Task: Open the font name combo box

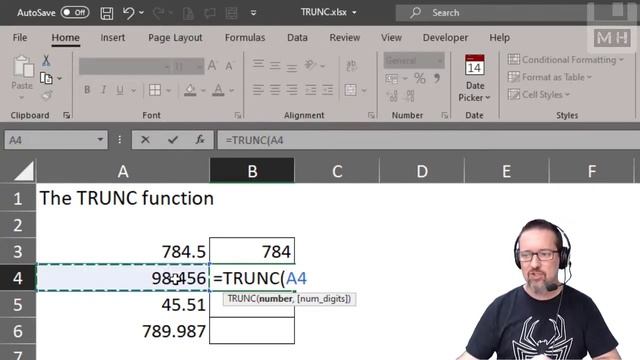Action: (x=125, y=66)
